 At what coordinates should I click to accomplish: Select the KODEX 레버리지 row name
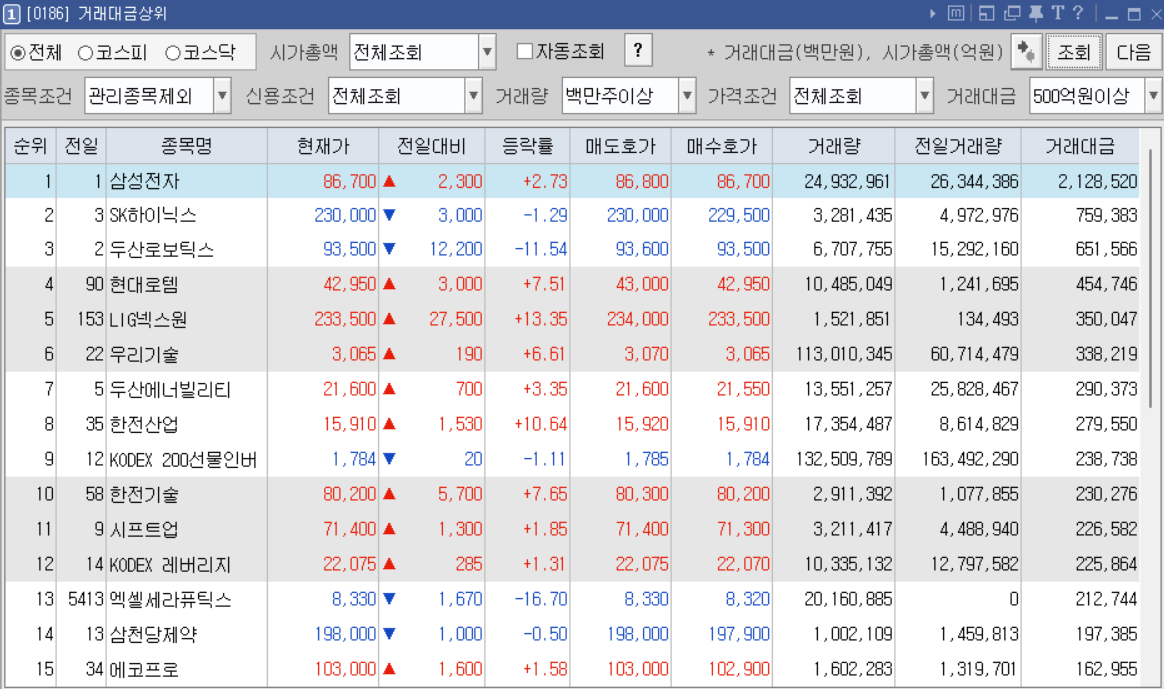click(x=171, y=564)
